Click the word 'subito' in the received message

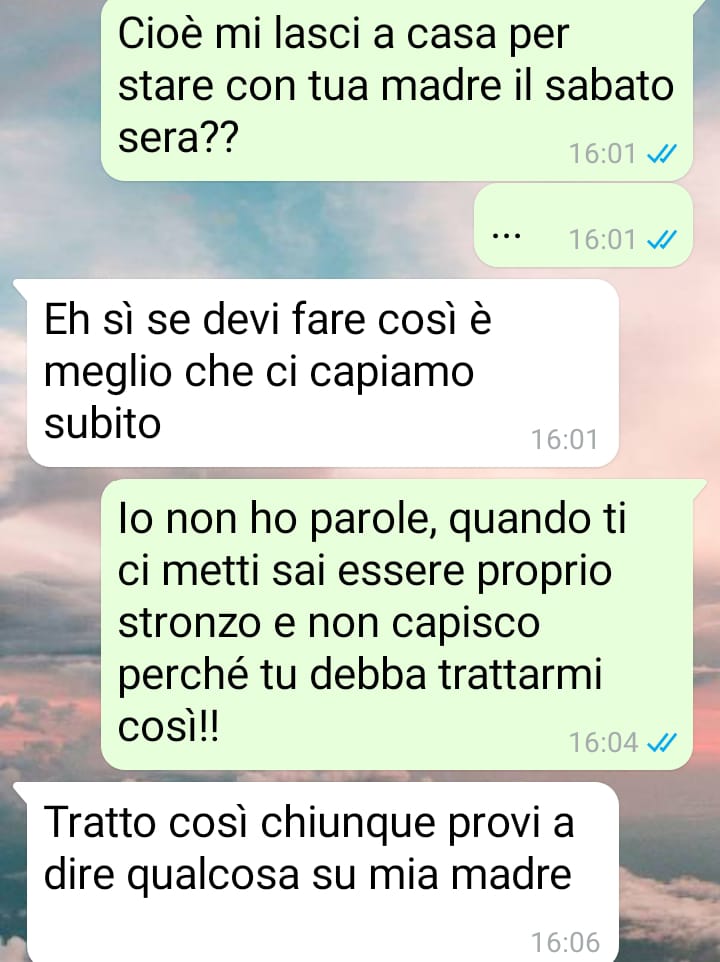tap(102, 423)
